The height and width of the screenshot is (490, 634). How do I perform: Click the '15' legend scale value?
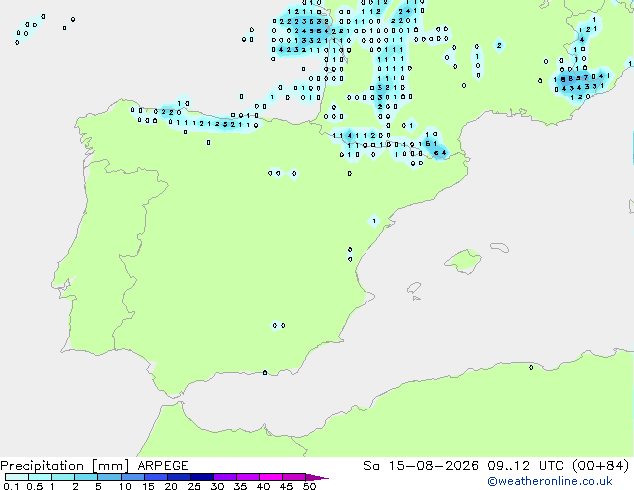[148, 486]
